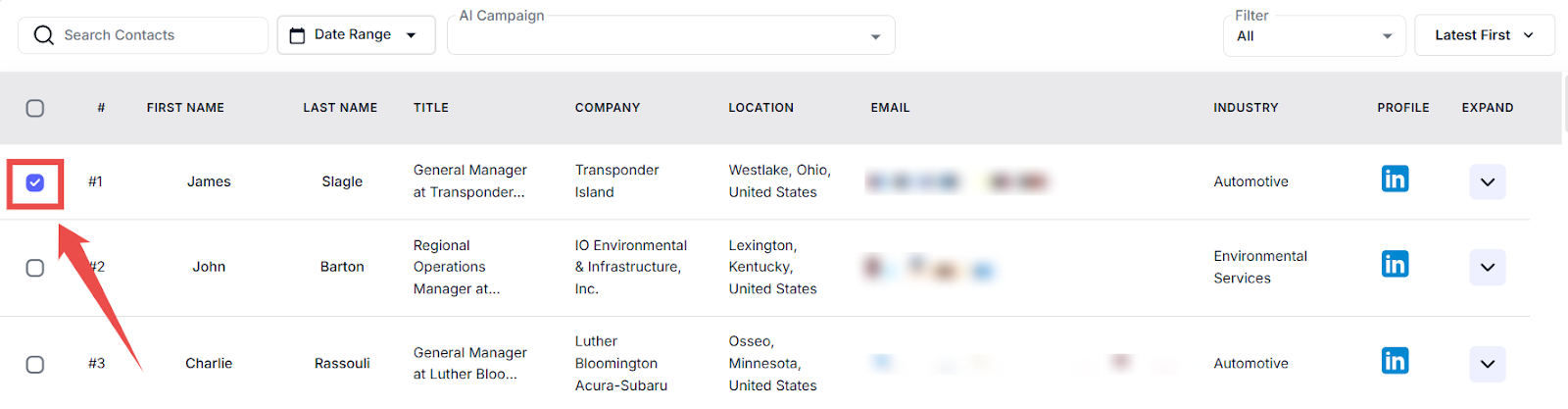Click the calendar icon in Date Range
Image resolution: width=1568 pixels, height=409 pixels.
[x=297, y=35]
